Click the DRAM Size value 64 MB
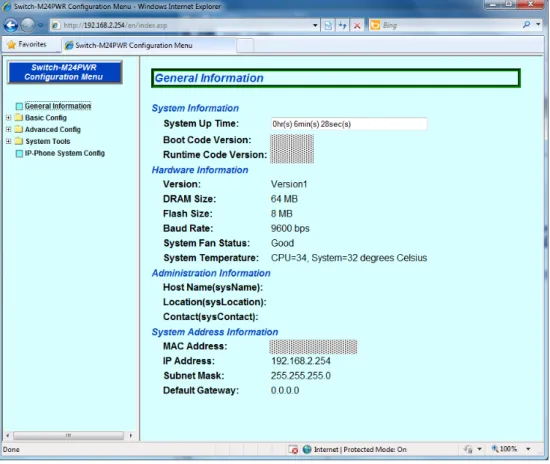 click(x=284, y=199)
